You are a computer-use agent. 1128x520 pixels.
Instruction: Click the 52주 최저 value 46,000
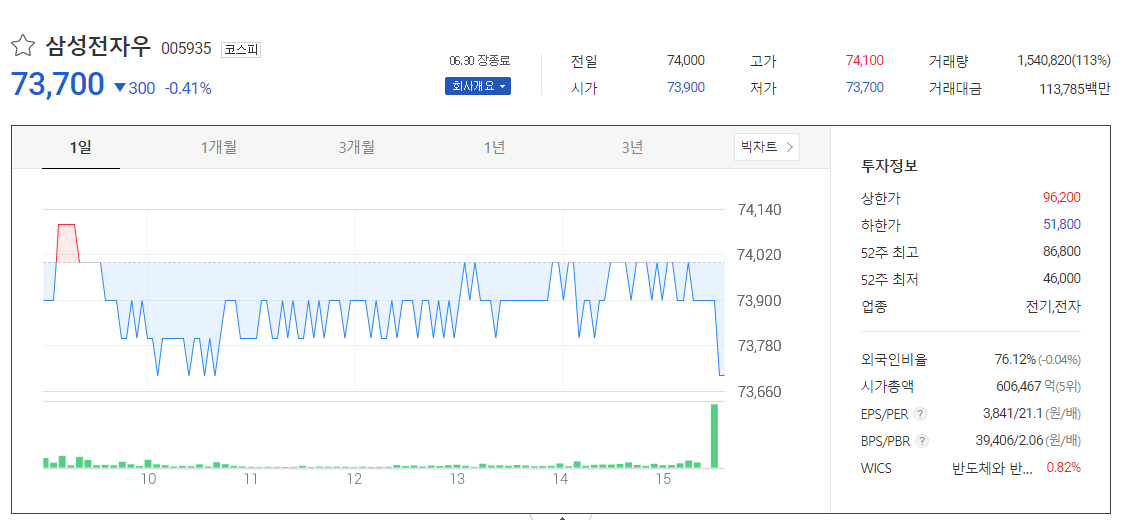[1062, 279]
